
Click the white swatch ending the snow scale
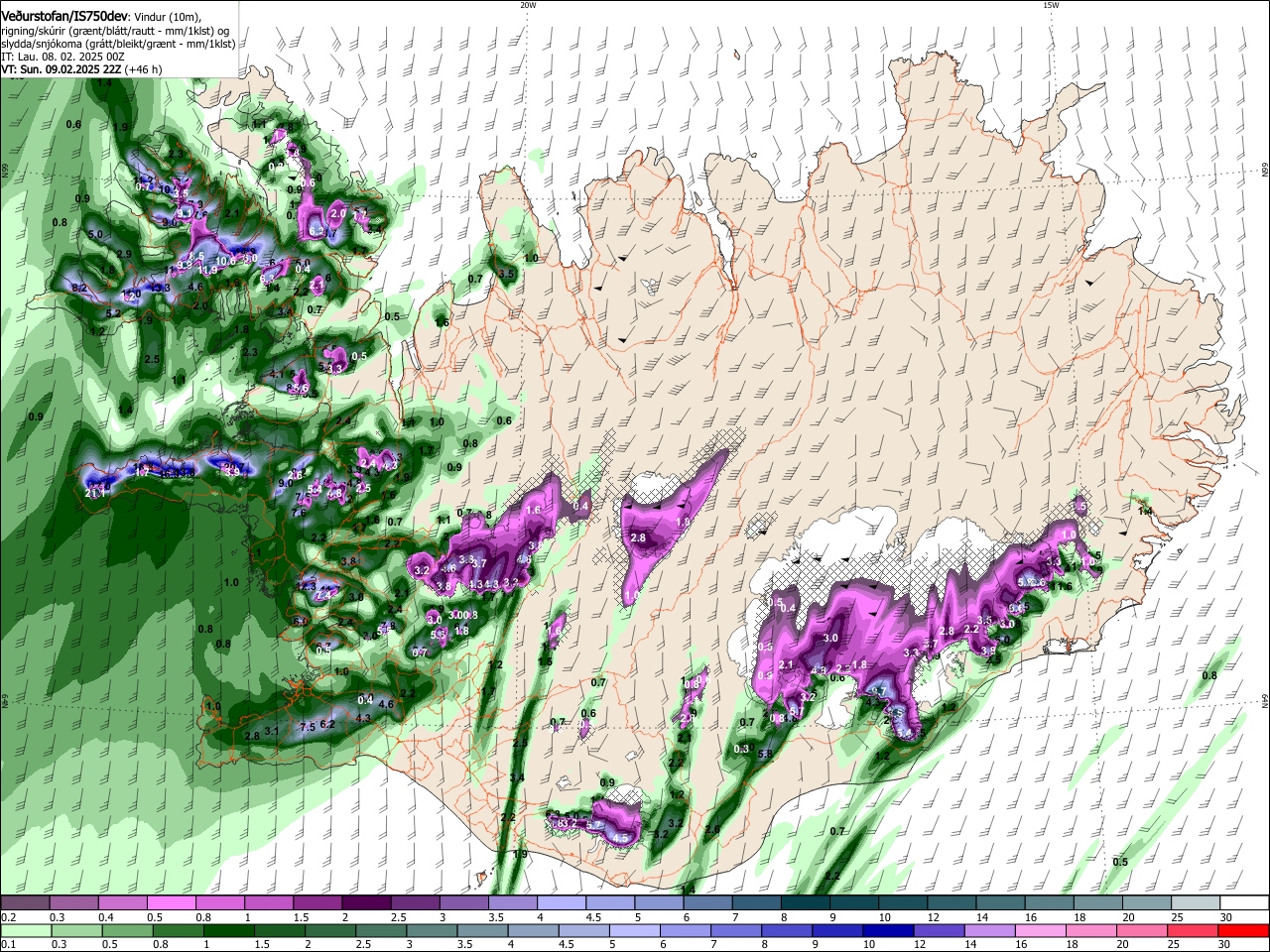(1243, 903)
